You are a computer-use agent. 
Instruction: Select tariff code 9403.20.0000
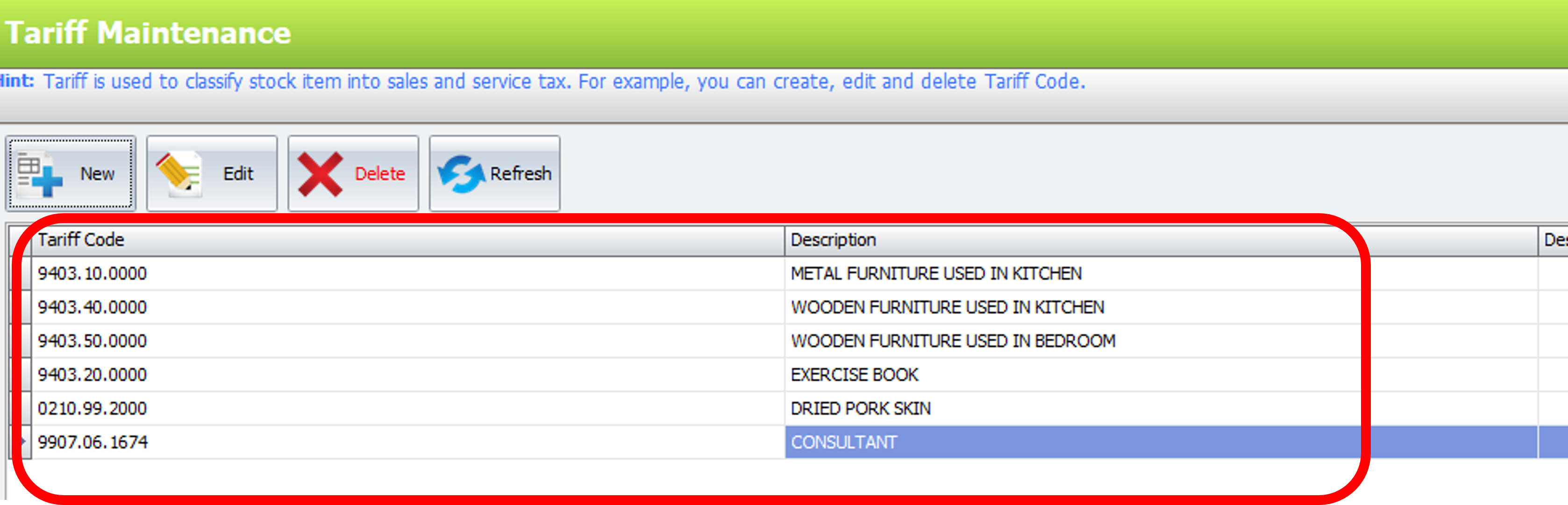pos(93,375)
